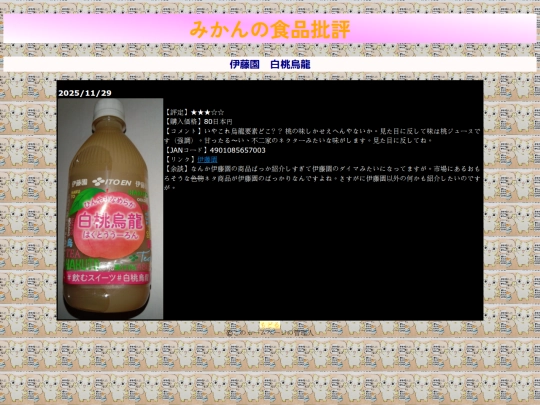This screenshot has height=405, width=540.
Task: Click the 【余談】 aside paragraph
Action: tap(322, 178)
